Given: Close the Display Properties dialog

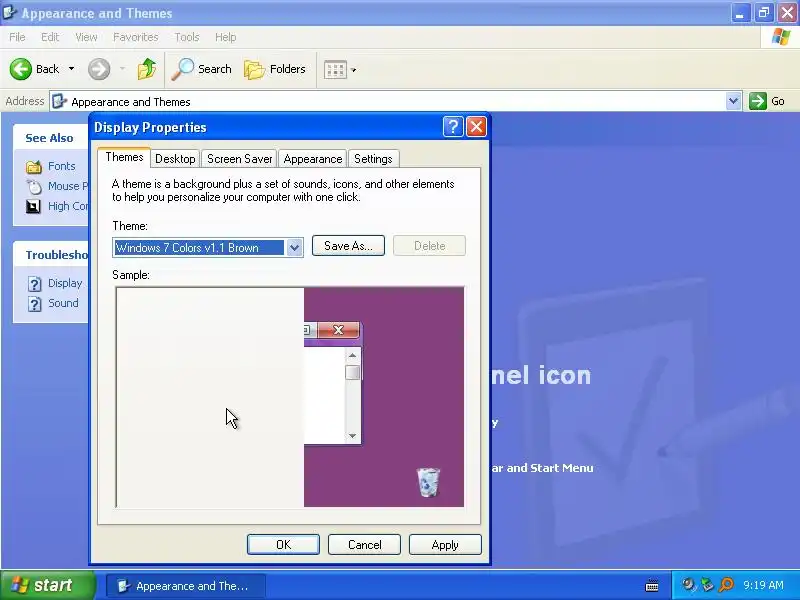Looking at the screenshot, I should 477,127.
